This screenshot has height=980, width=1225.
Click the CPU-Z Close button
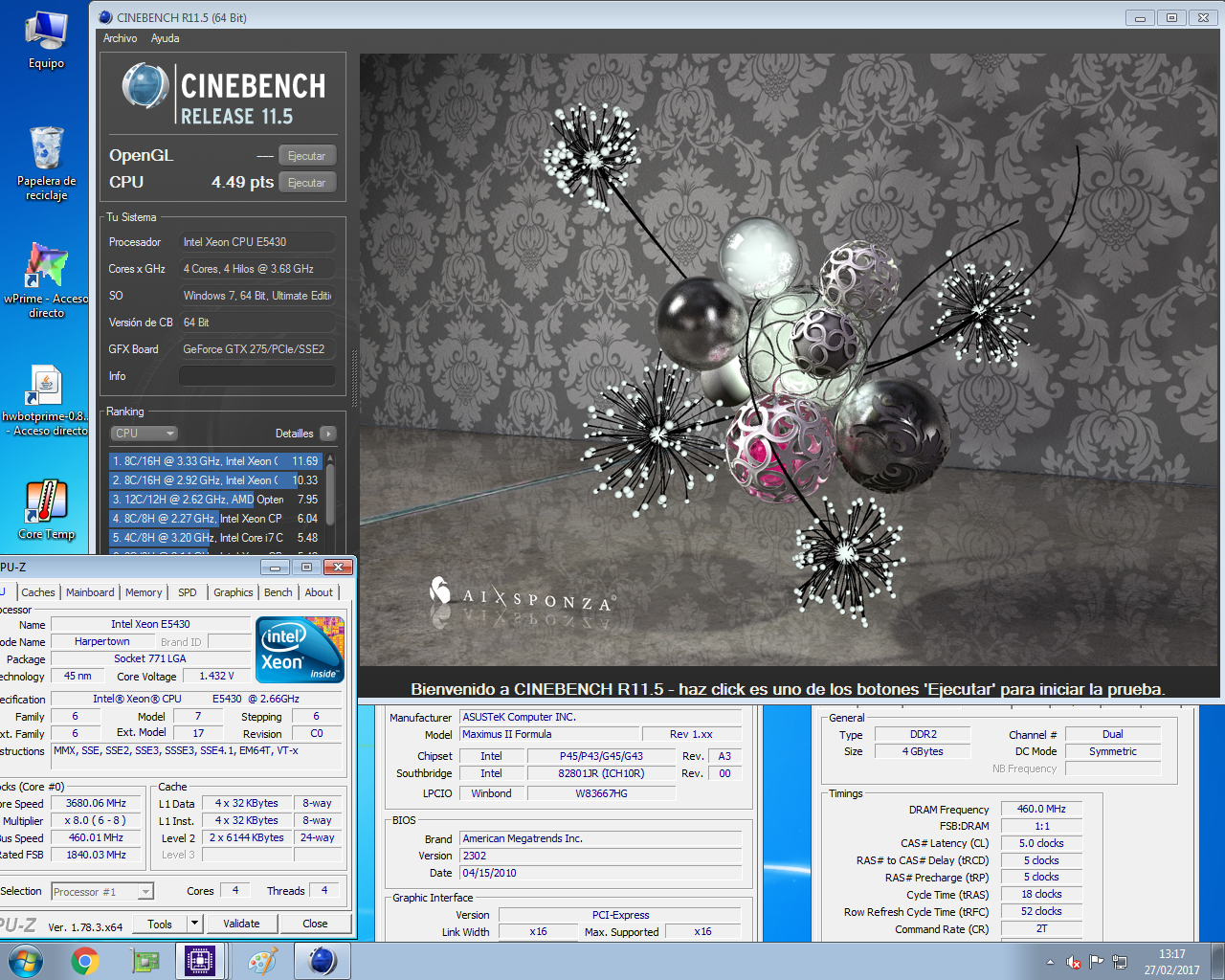315,924
